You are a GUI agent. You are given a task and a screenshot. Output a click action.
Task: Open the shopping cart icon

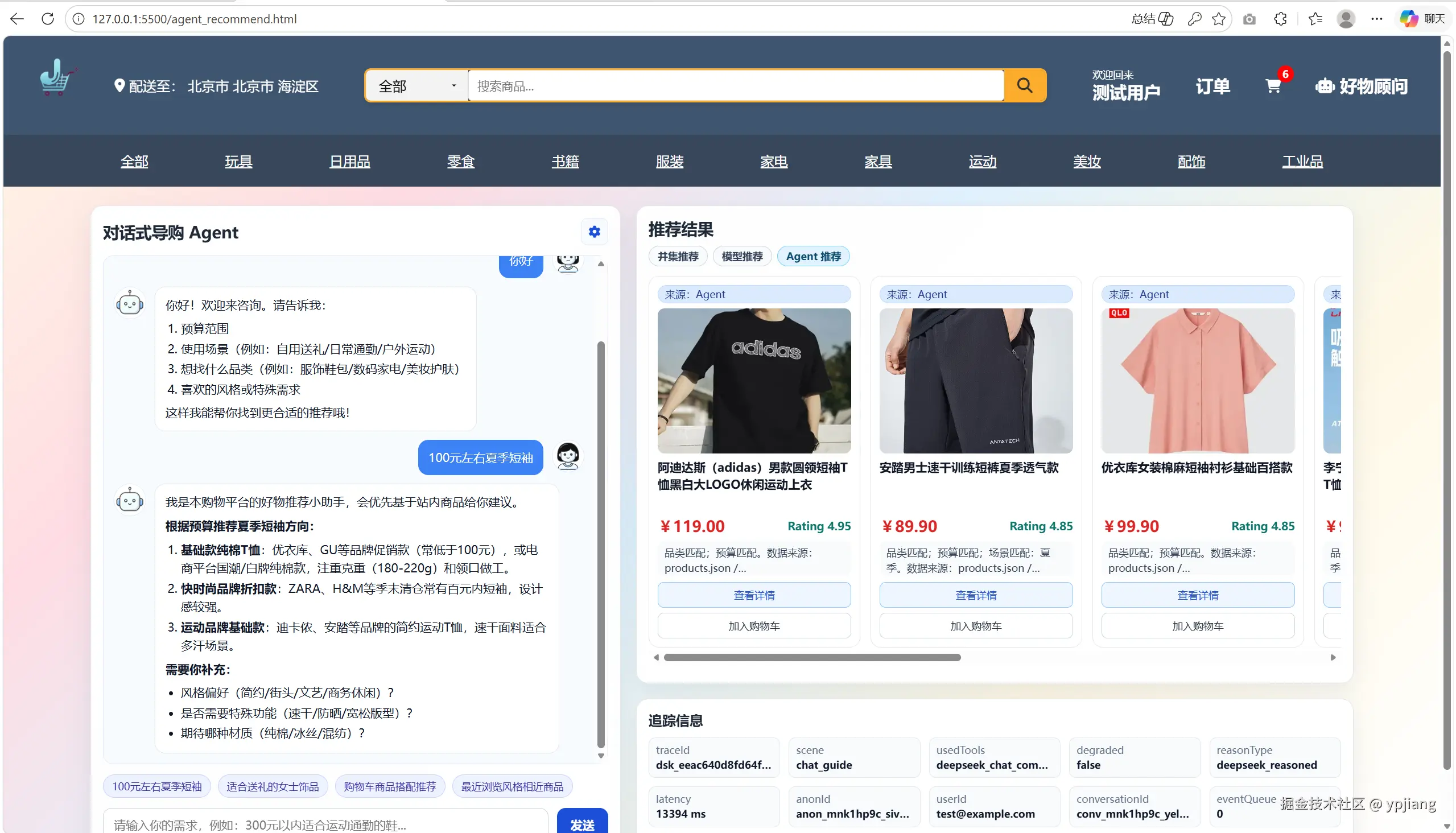click(x=1273, y=86)
